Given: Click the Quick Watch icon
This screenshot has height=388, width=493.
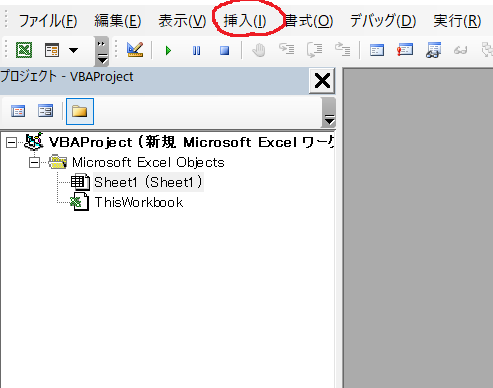Looking at the screenshot, I should click(x=460, y=51).
